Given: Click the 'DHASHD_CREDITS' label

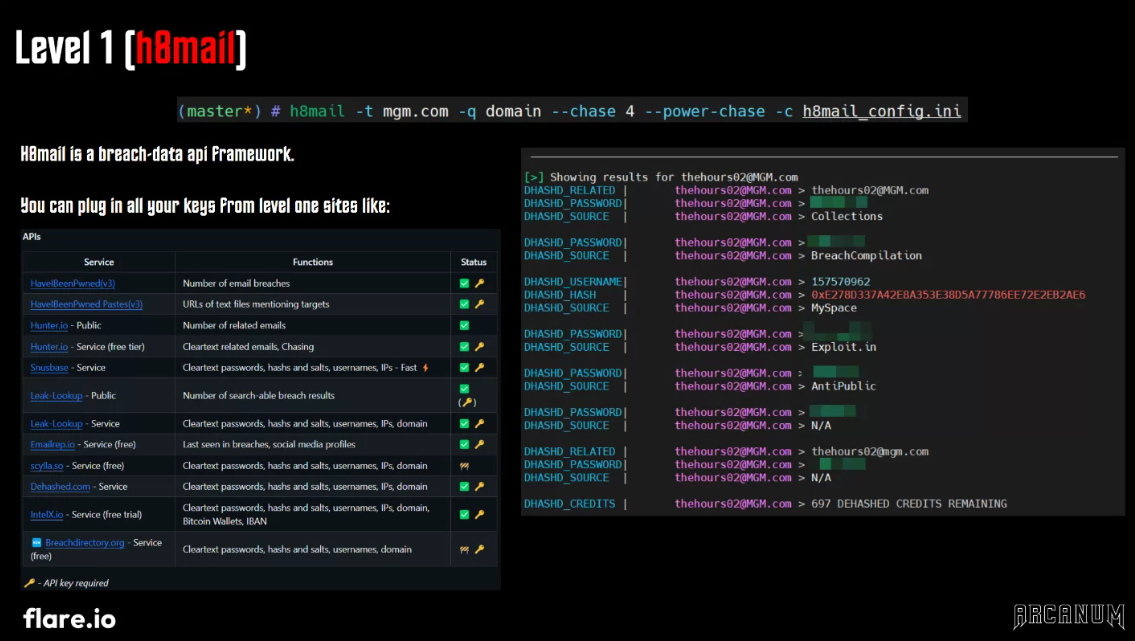Looking at the screenshot, I should tap(570, 504).
